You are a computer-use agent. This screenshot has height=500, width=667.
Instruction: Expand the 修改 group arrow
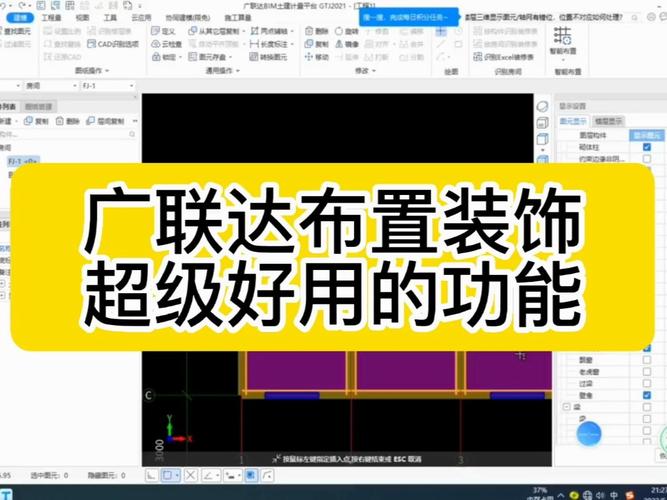pos(374,71)
